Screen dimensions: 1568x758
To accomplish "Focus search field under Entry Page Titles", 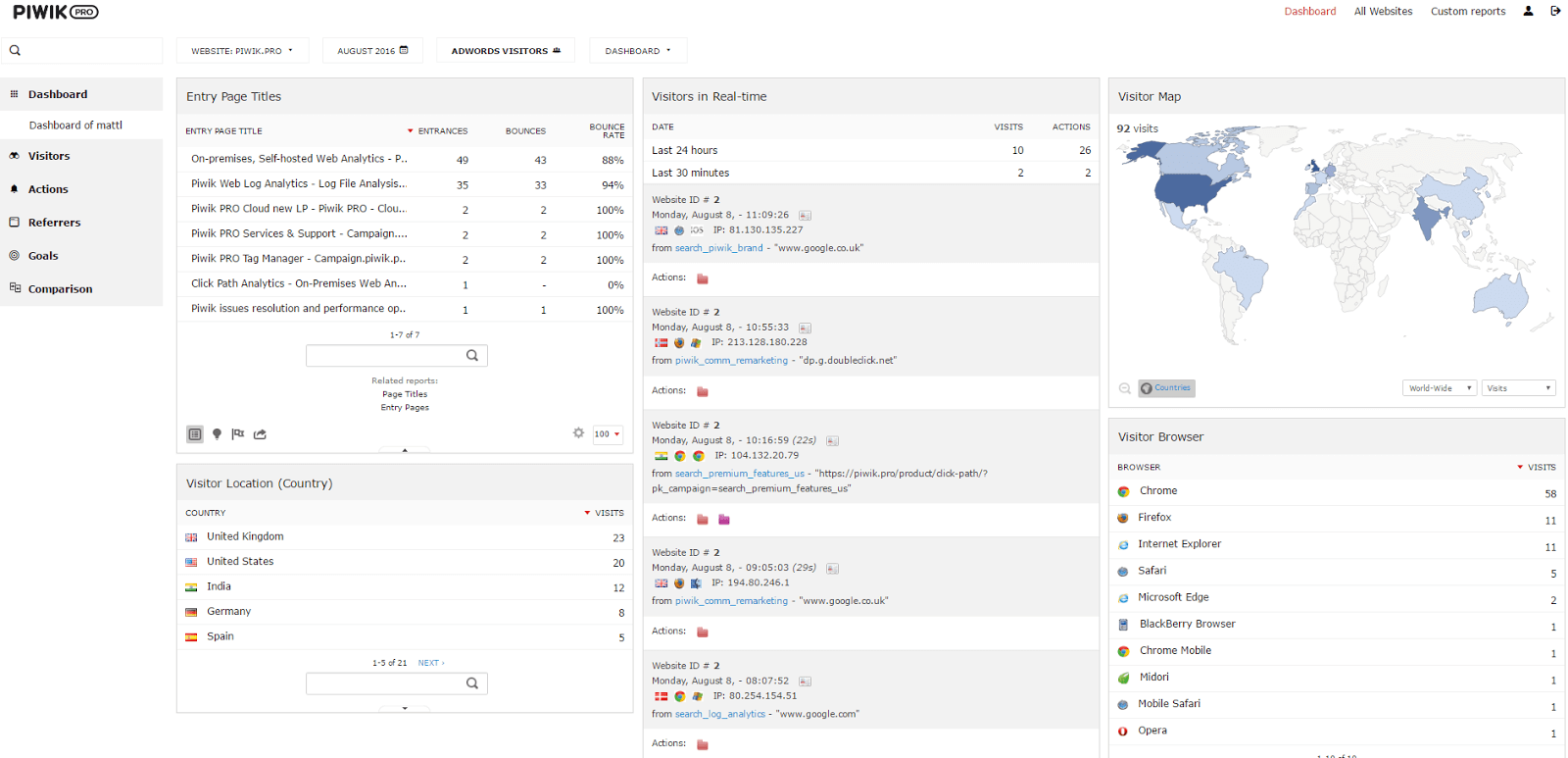I will 396,356.
